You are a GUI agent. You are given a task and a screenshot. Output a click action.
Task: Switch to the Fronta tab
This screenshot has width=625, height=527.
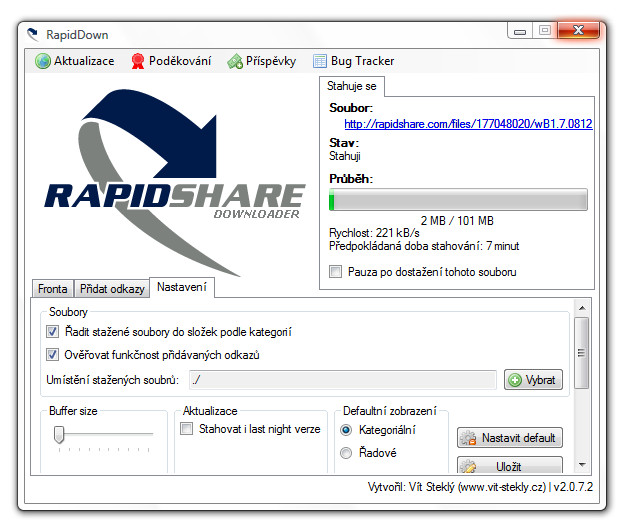point(53,289)
